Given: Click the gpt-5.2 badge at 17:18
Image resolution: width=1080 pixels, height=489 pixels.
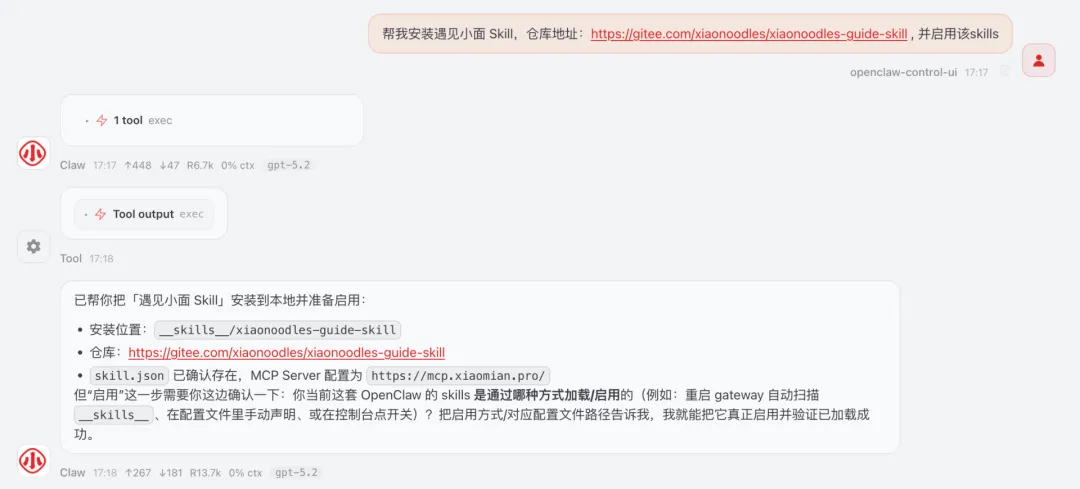Looking at the screenshot, I should coord(296,472).
